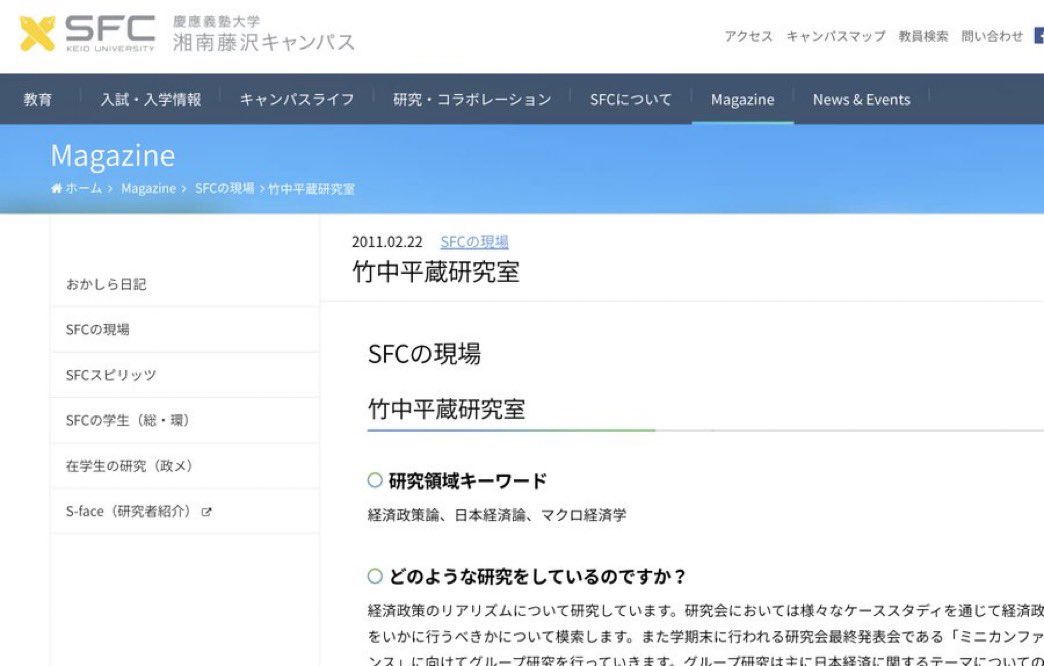Click the SFCの現場 tag beside the date

click(474, 242)
